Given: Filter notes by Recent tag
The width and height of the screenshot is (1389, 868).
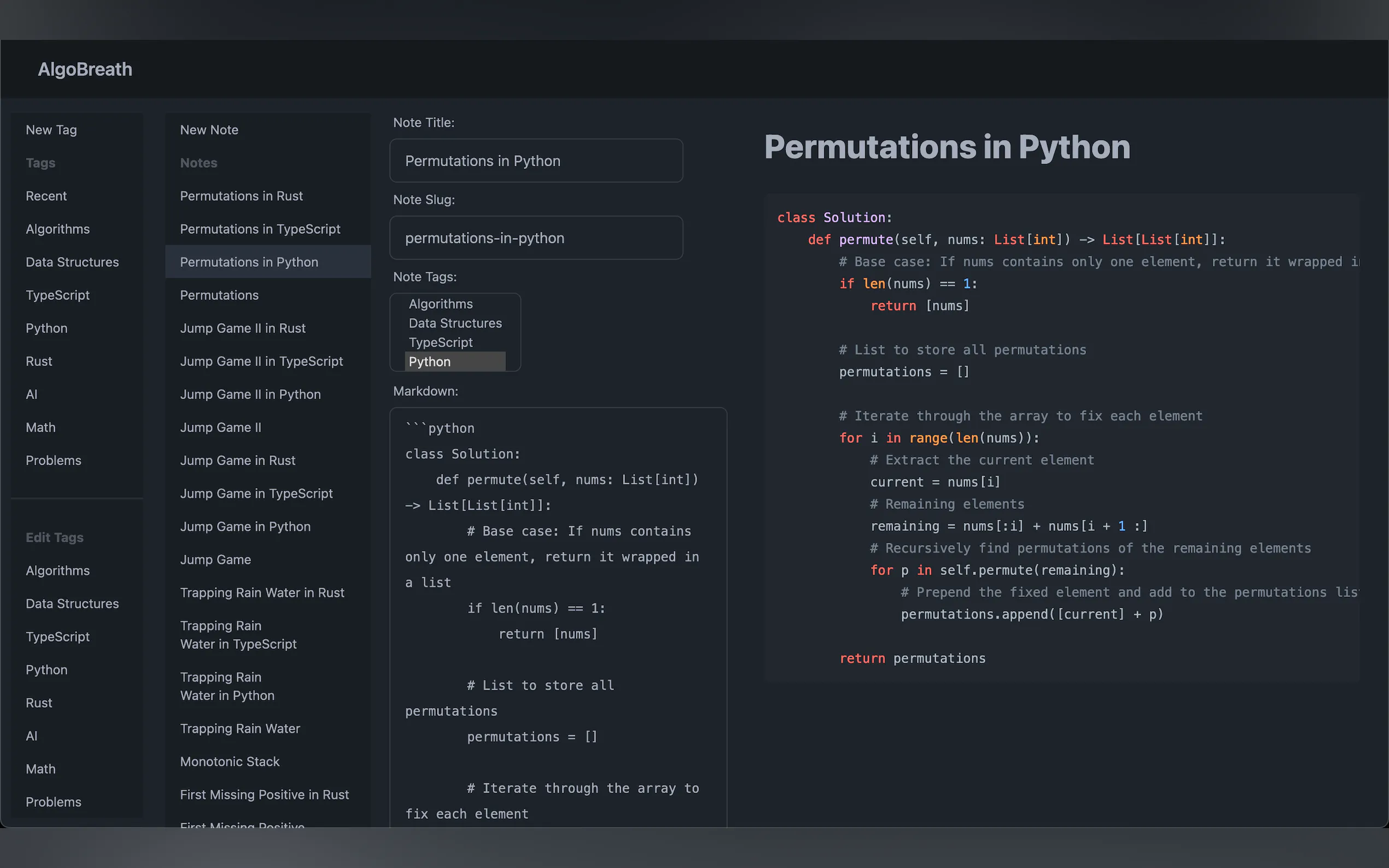Looking at the screenshot, I should pyautogui.click(x=46, y=196).
